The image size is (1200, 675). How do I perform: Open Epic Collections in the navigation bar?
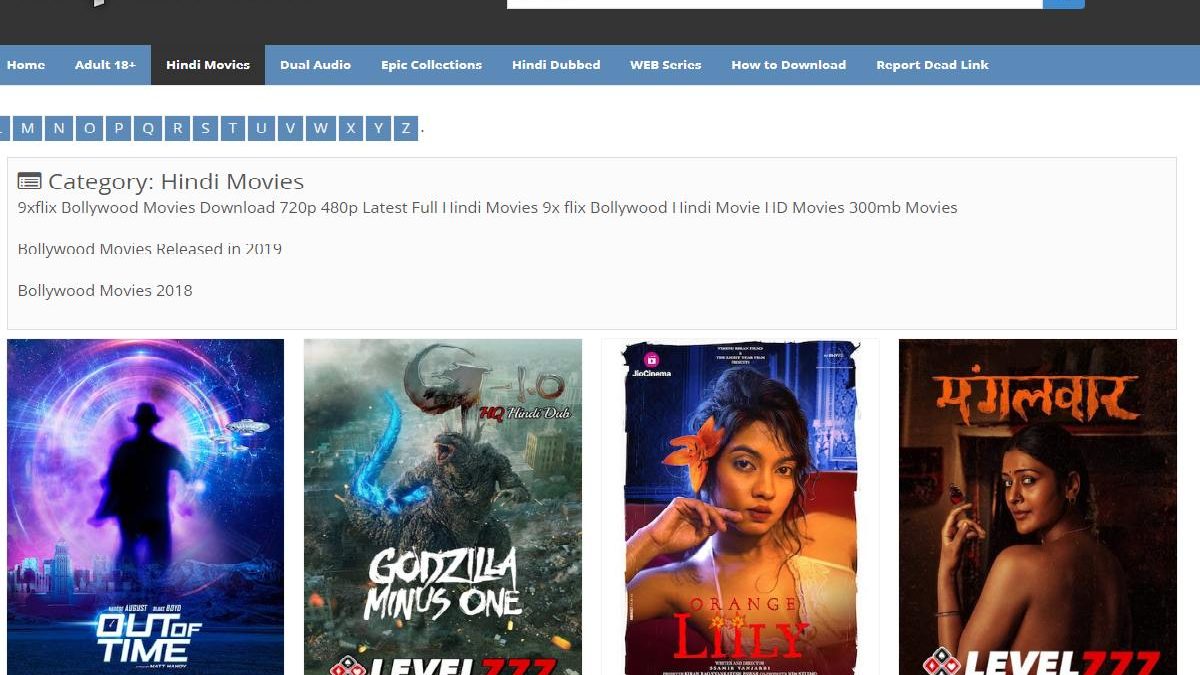point(431,65)
